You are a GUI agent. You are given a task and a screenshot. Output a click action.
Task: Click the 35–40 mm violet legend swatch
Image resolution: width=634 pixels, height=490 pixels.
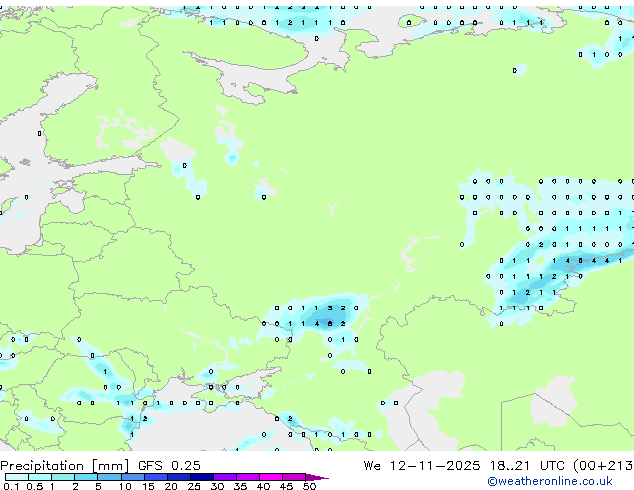click(x=248, y=477)
